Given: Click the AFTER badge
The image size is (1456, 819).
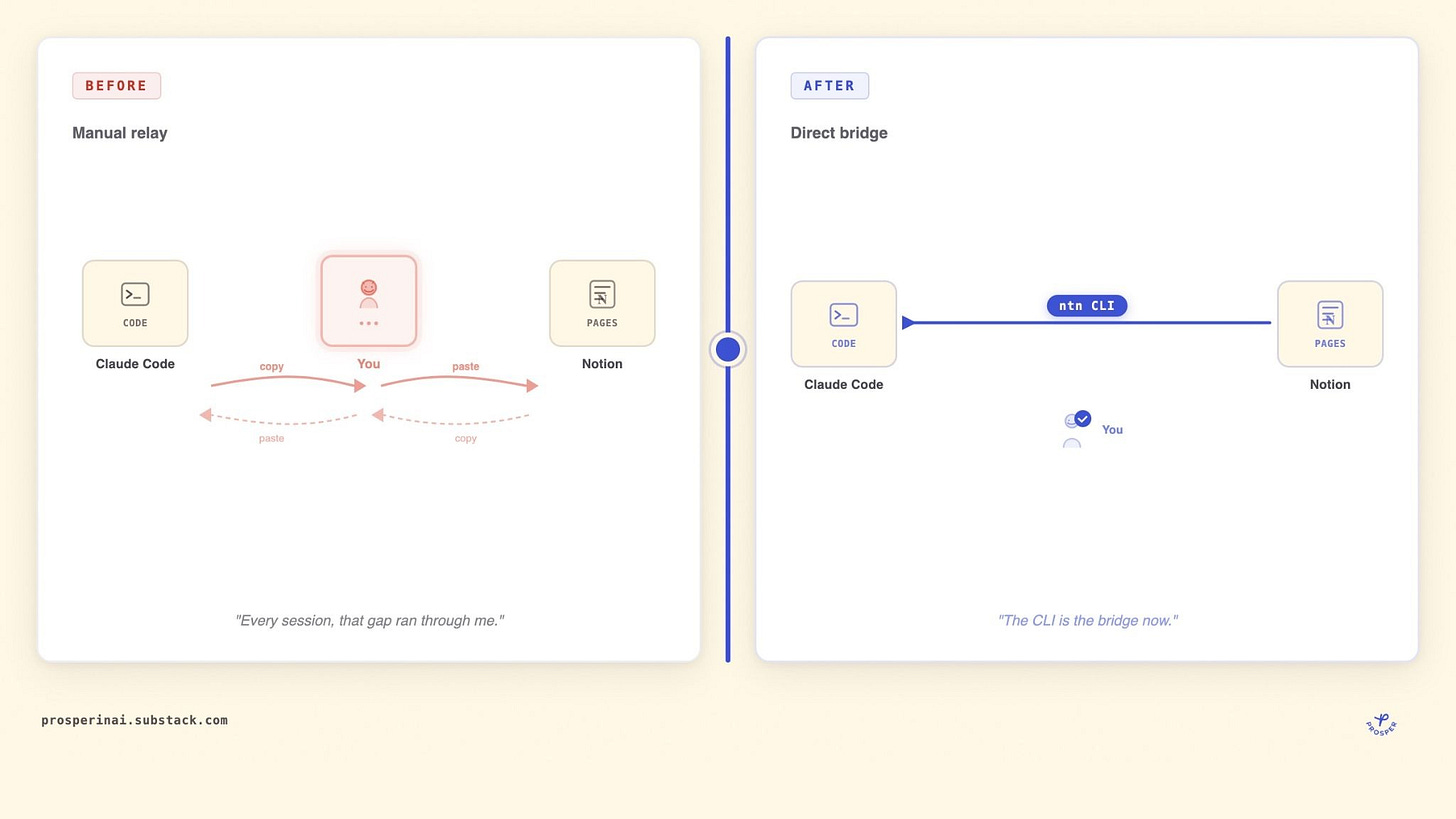Looking at the screenshot, I should (x=829, y=86).
